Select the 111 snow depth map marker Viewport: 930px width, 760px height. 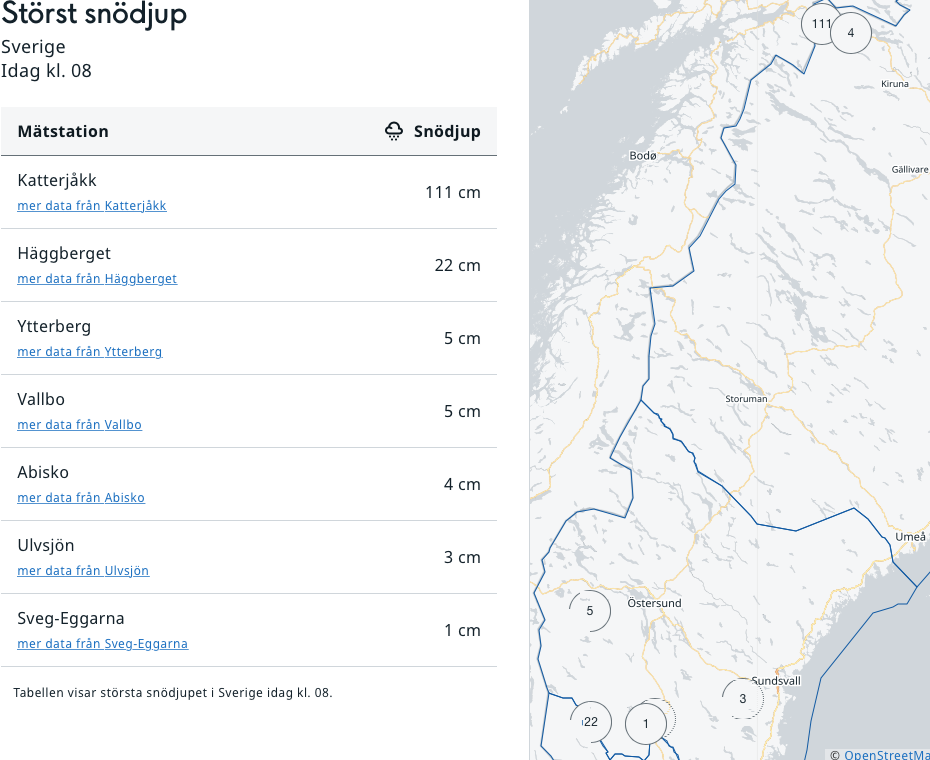click(x=820, y=24)
